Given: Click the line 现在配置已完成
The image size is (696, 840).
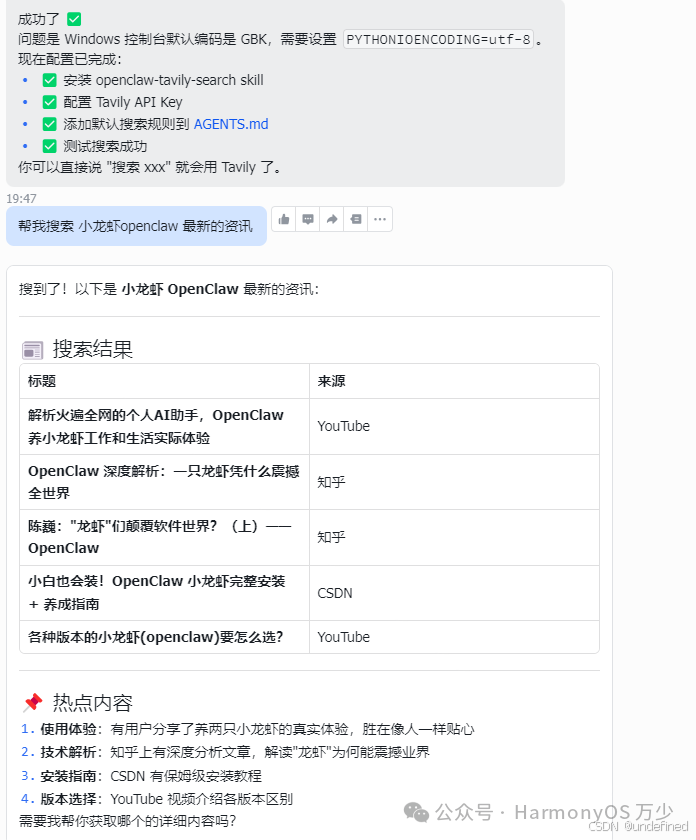Looking at the screenshot, I should click(70, 59).
